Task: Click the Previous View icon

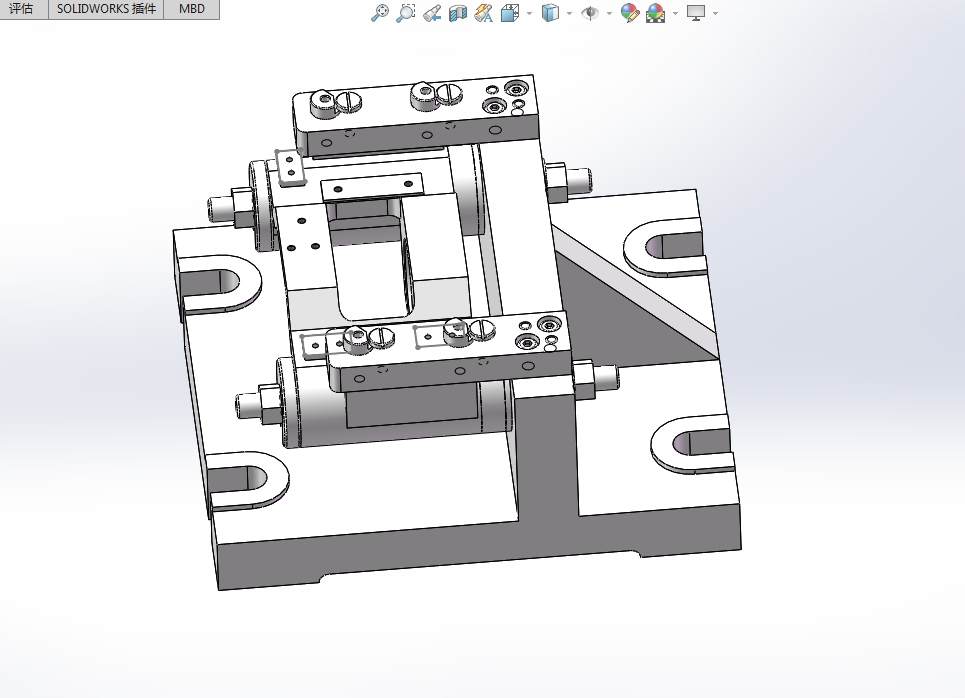Action: coord(432,13)
